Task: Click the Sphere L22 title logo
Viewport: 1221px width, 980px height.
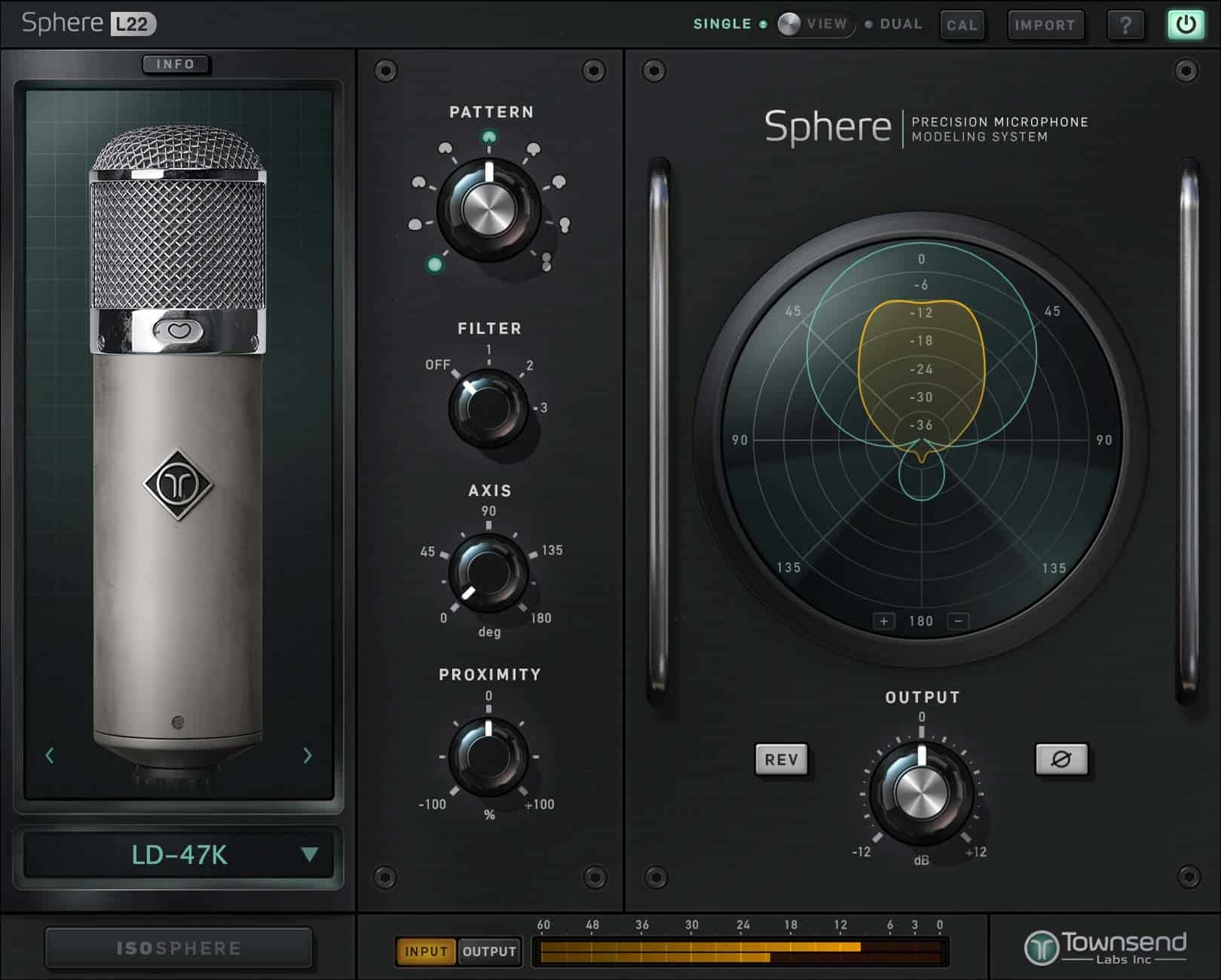Action: 89,23
